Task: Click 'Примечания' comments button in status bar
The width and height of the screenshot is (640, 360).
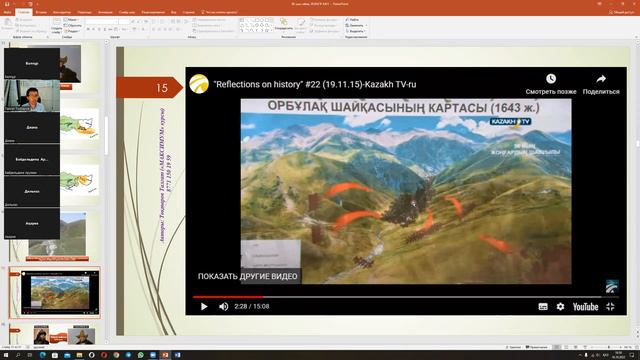Action: coord(537,347)
